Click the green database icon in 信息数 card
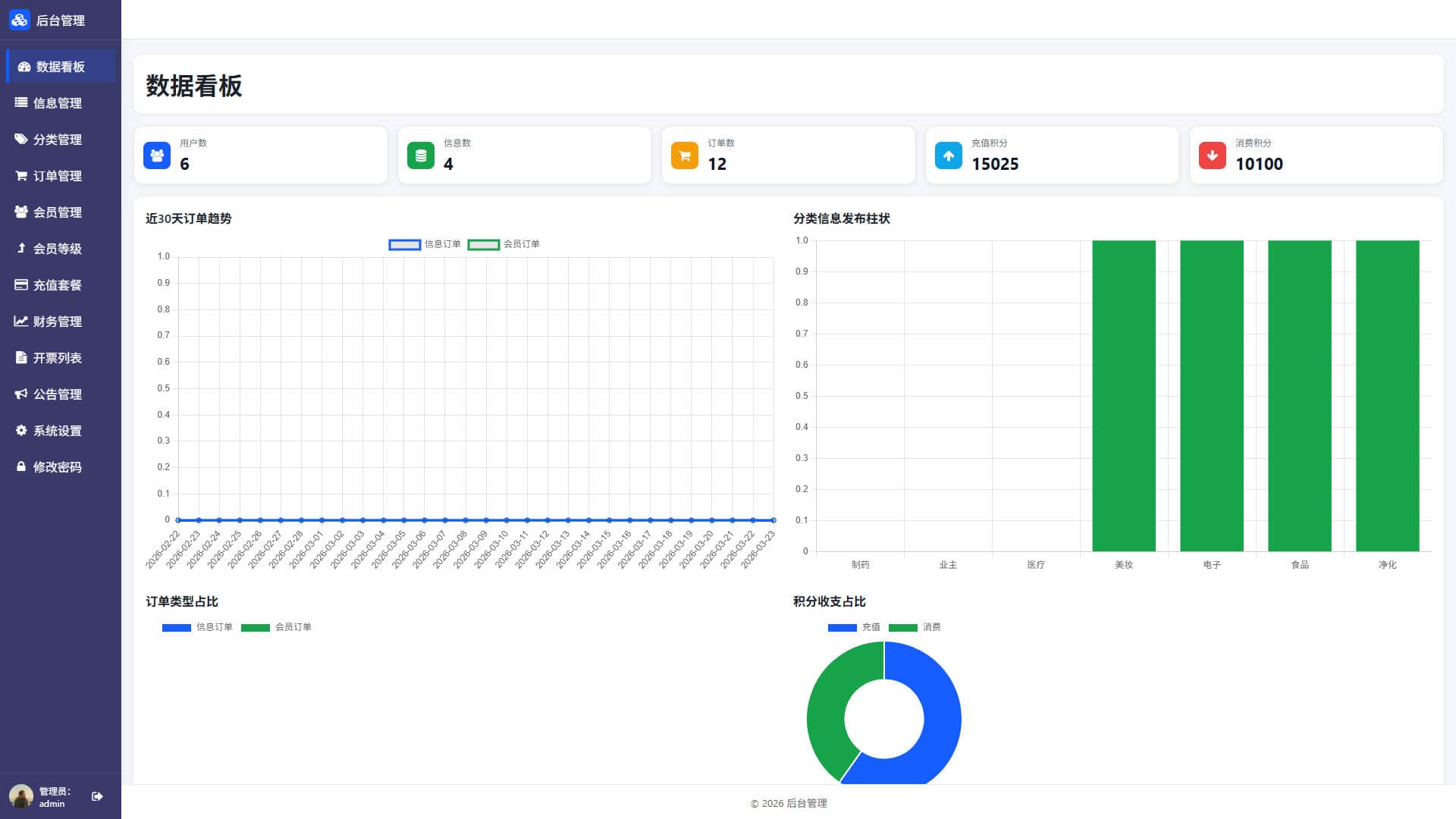Viewport: 1456px width, 819px height. pos(421,155)
